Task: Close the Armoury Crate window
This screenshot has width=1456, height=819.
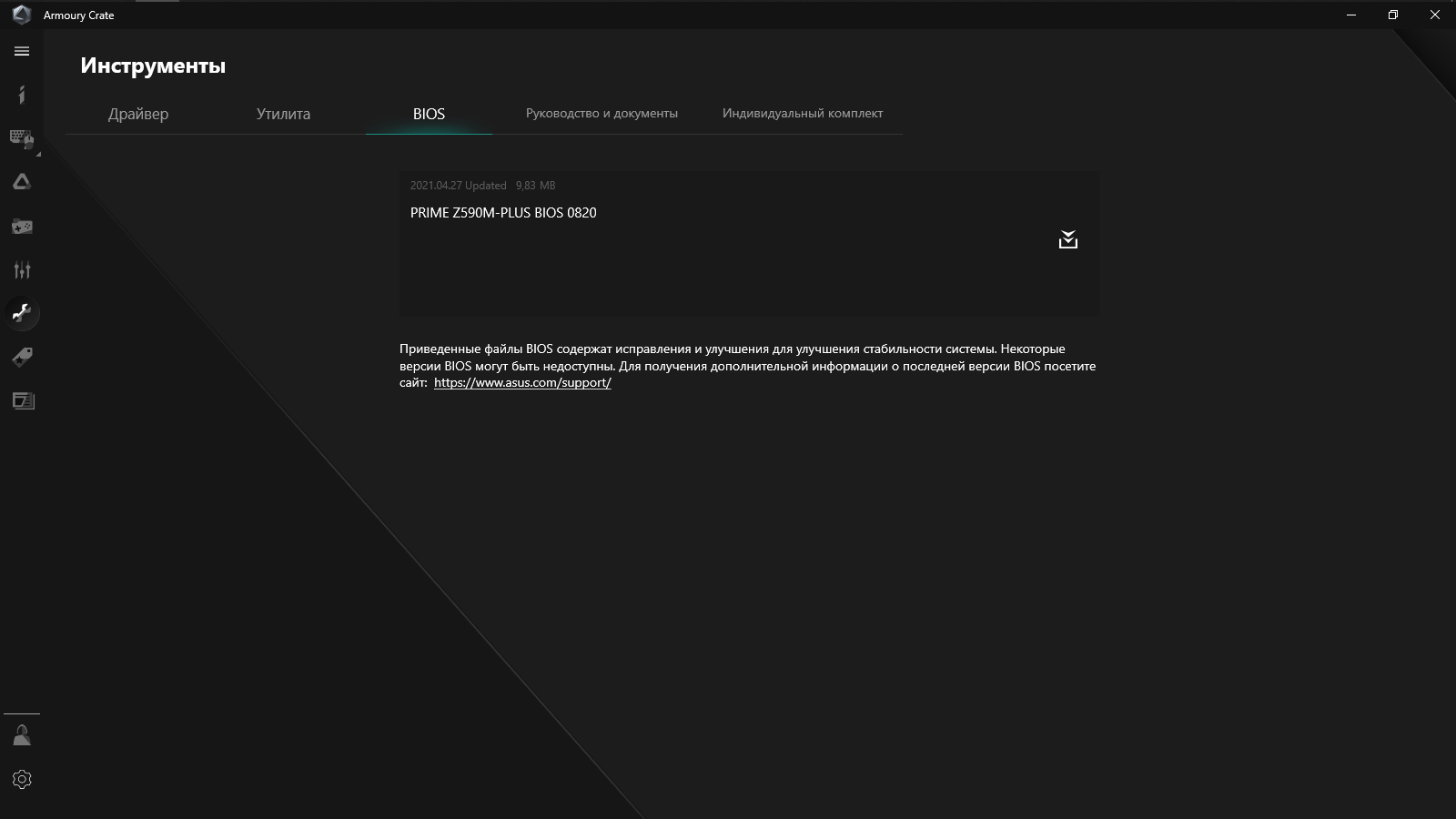Action: (x=1435, y=15)
